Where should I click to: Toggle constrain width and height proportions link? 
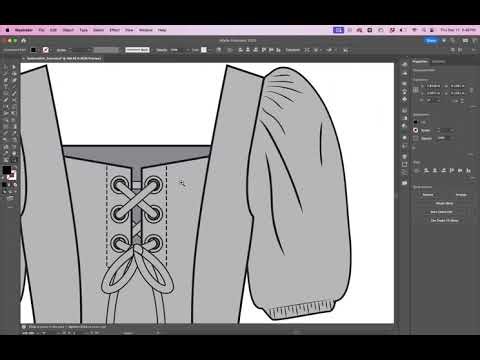471,90
